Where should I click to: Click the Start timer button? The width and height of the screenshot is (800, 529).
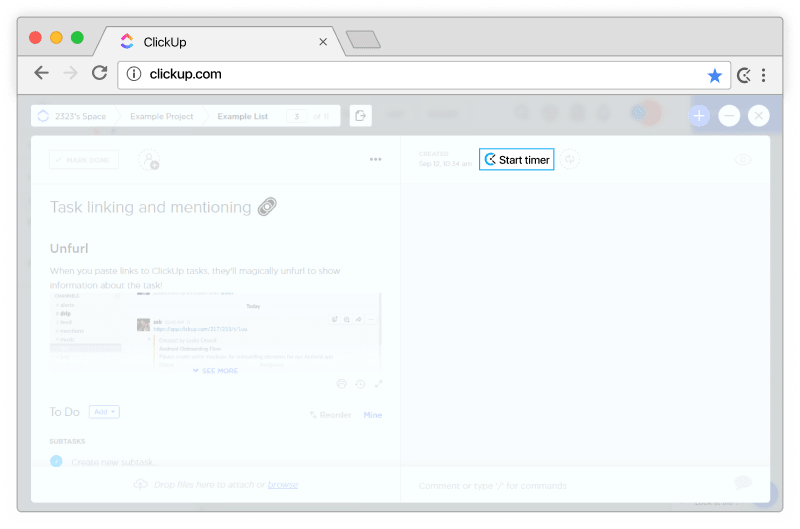tap(516, 160)
